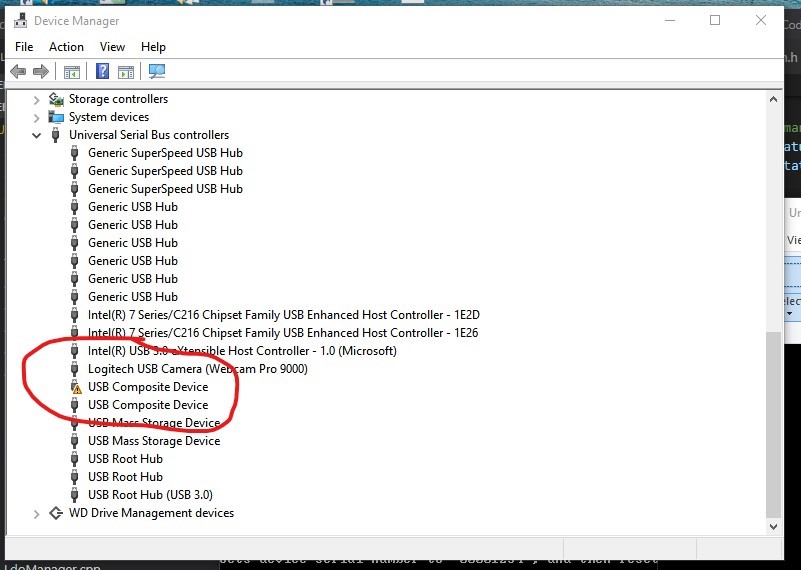The height and width of the screenshot is (570, 801).
Task: Select Universal Serial Bus controllers label
Action: pos(149,135)
